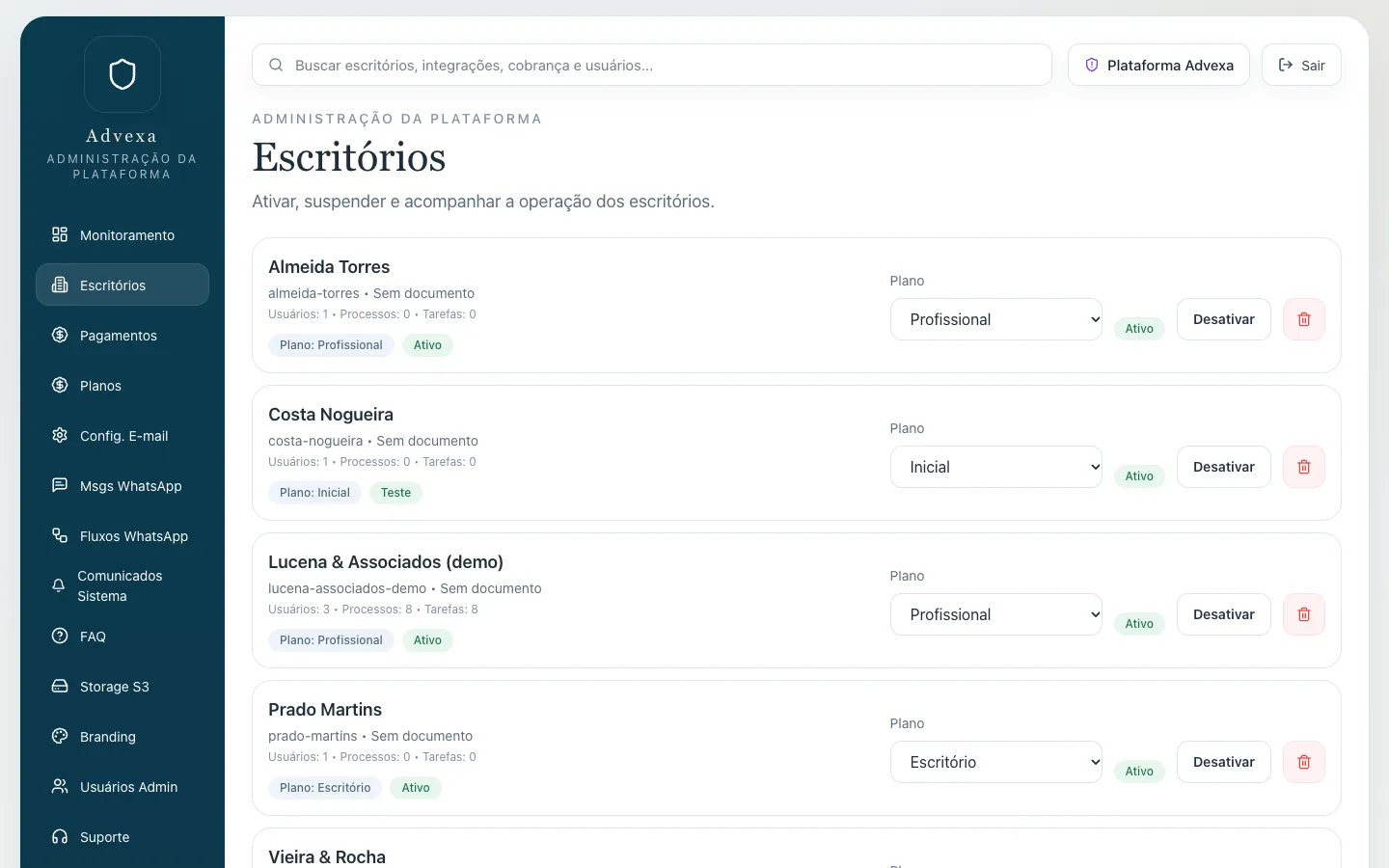This screenshot has height=868, width=1389.
Task: Click the Teste badge on Costa Nogueira
Action: point(395,493)
